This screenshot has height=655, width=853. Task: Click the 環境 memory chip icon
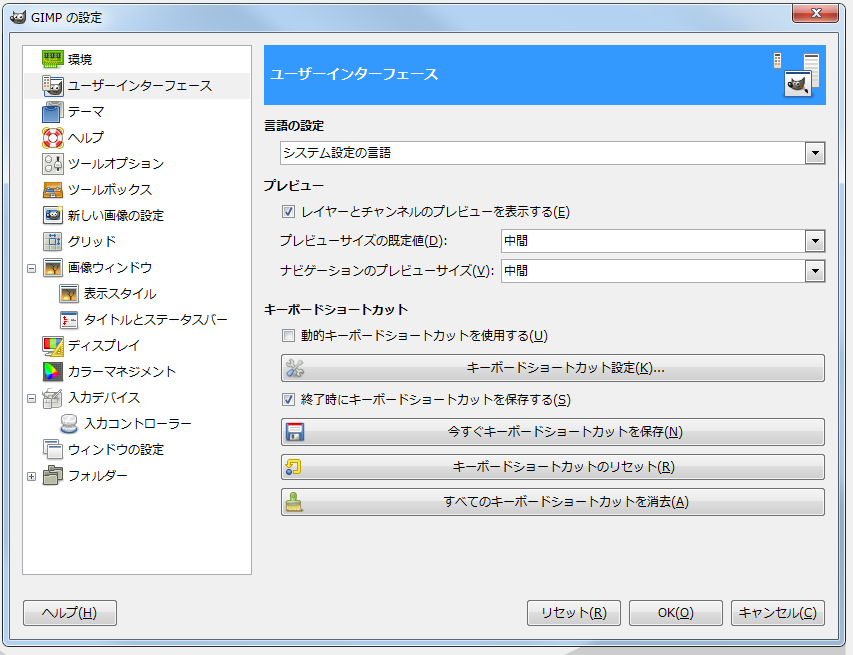click(x=53, y=59)
